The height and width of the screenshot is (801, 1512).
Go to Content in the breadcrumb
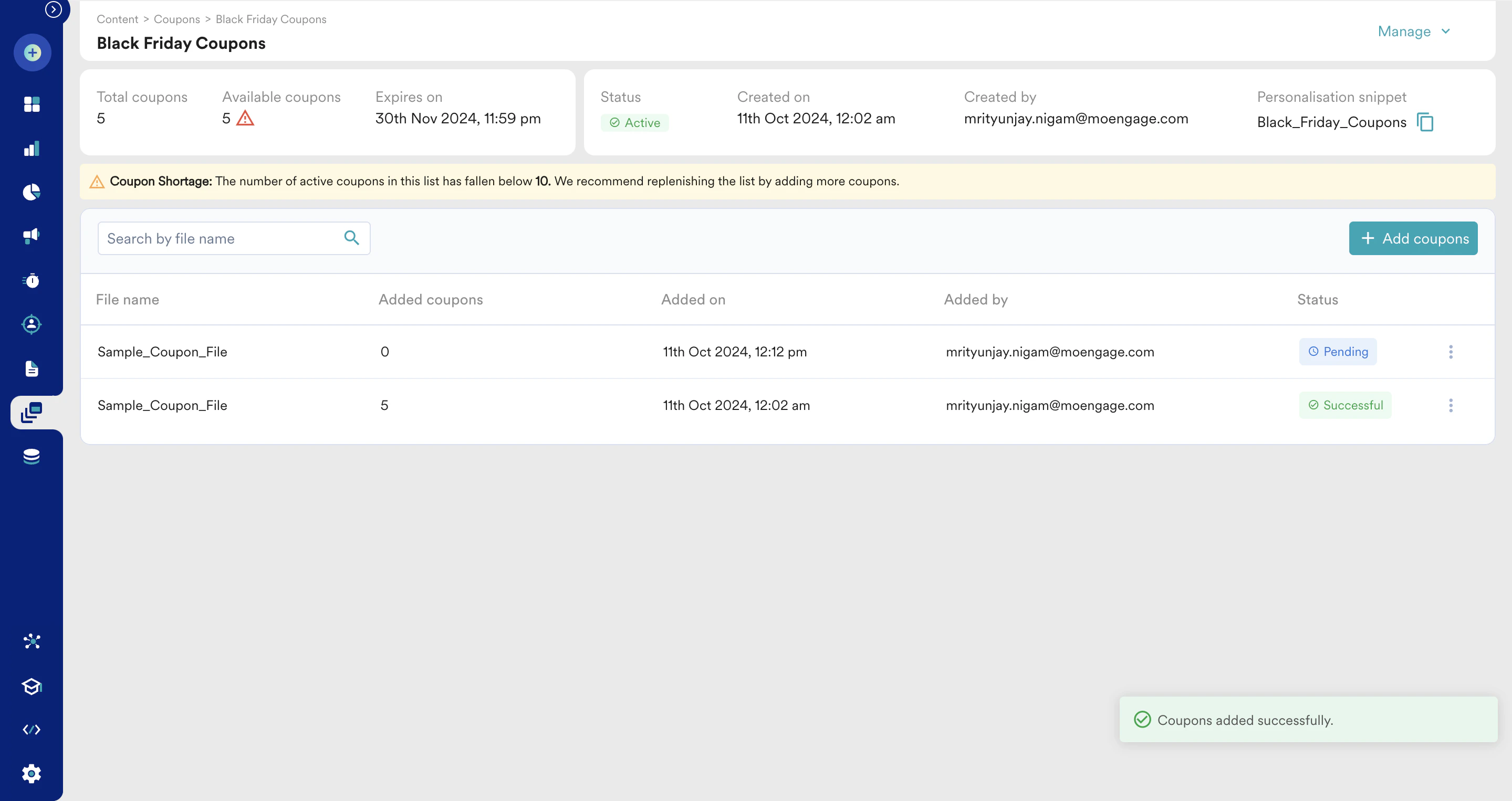tap(118, 19)
